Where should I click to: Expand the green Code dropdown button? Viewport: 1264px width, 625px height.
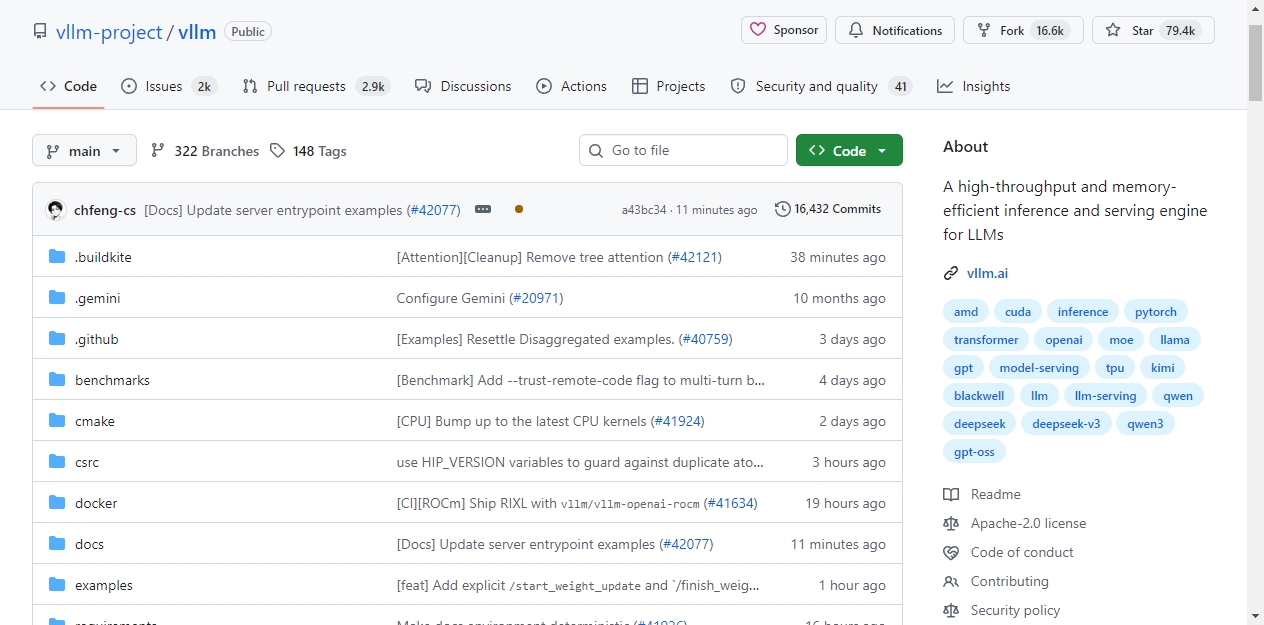[x=849, y=150]
